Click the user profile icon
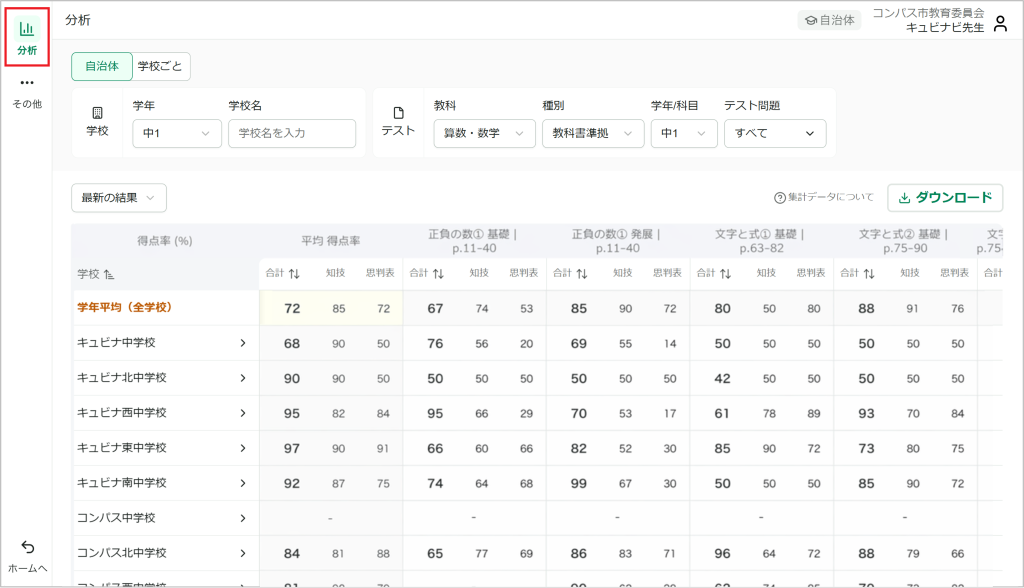Image resolution: width=1024 pixels, height=588 pixels. [x=1000, y=24]
